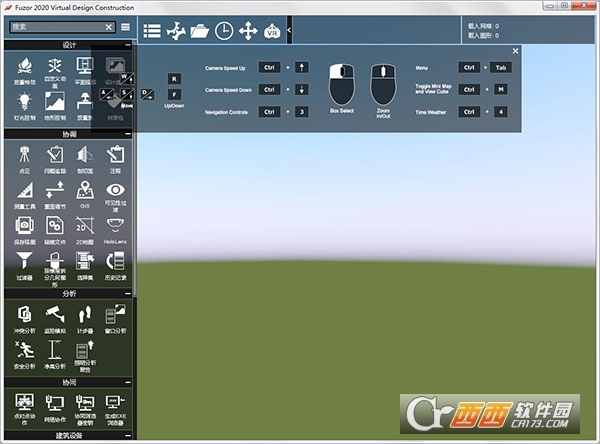
Task: Collapse the 协同 section with minus button
Action: 128,382
